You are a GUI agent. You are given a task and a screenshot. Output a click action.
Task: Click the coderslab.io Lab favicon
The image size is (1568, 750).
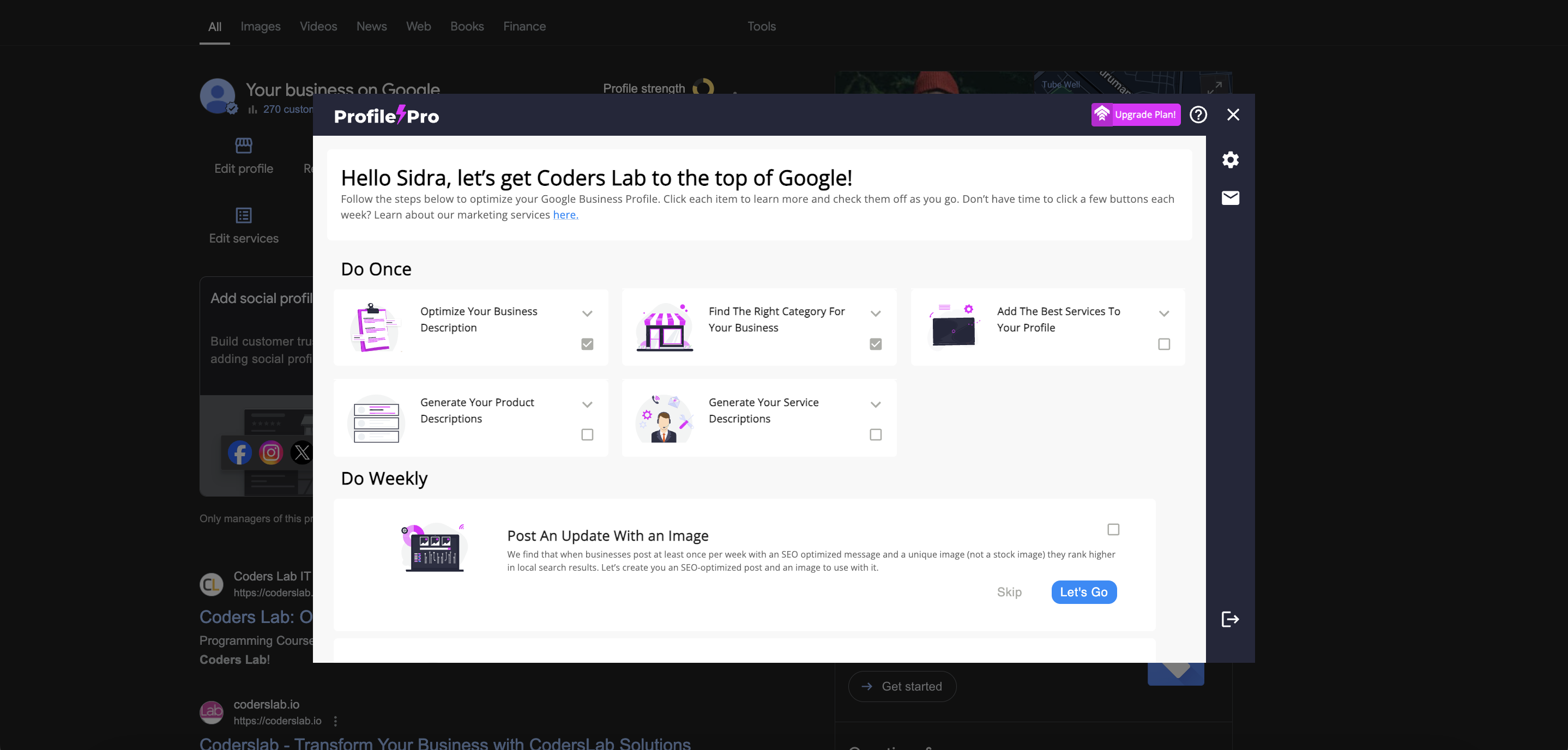point(211,712)
